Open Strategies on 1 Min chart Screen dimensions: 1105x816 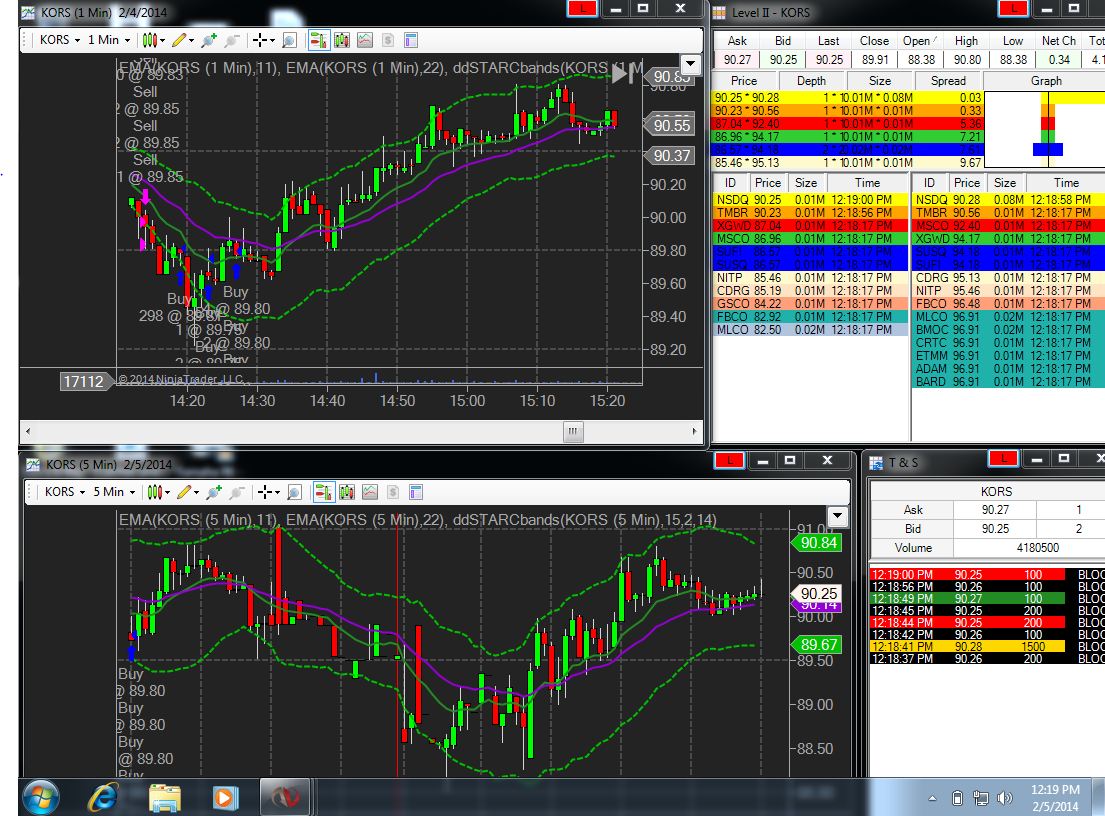(x=388, y=40)
